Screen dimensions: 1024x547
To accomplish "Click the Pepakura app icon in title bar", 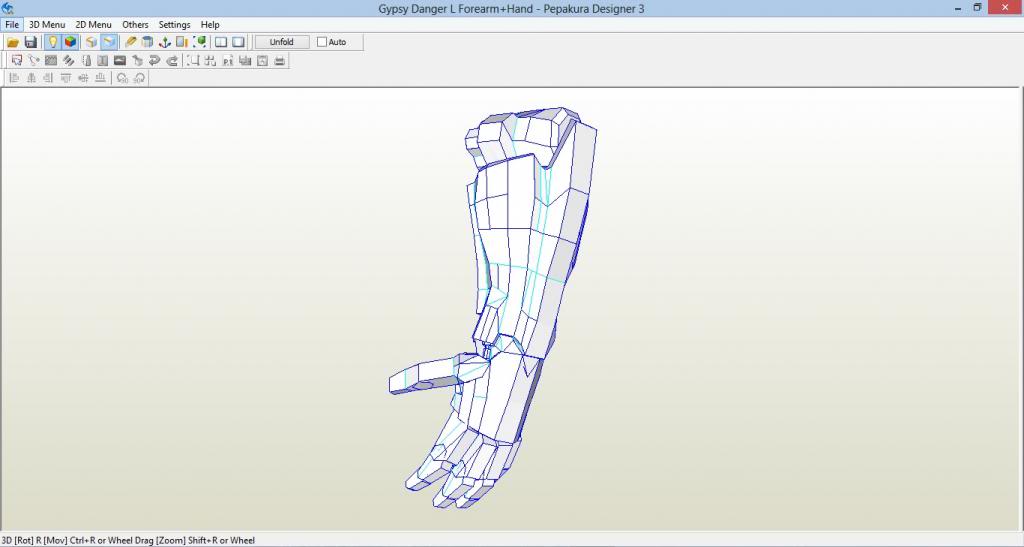I will (8, 8).
